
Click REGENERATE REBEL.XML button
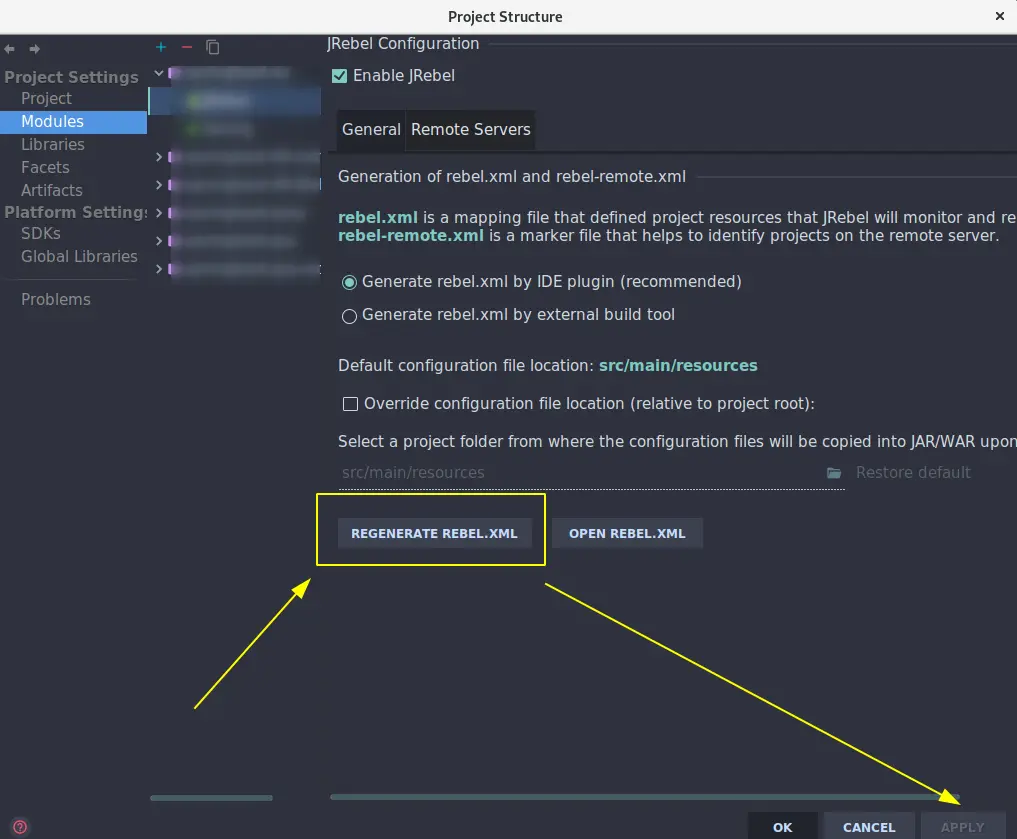435,534
